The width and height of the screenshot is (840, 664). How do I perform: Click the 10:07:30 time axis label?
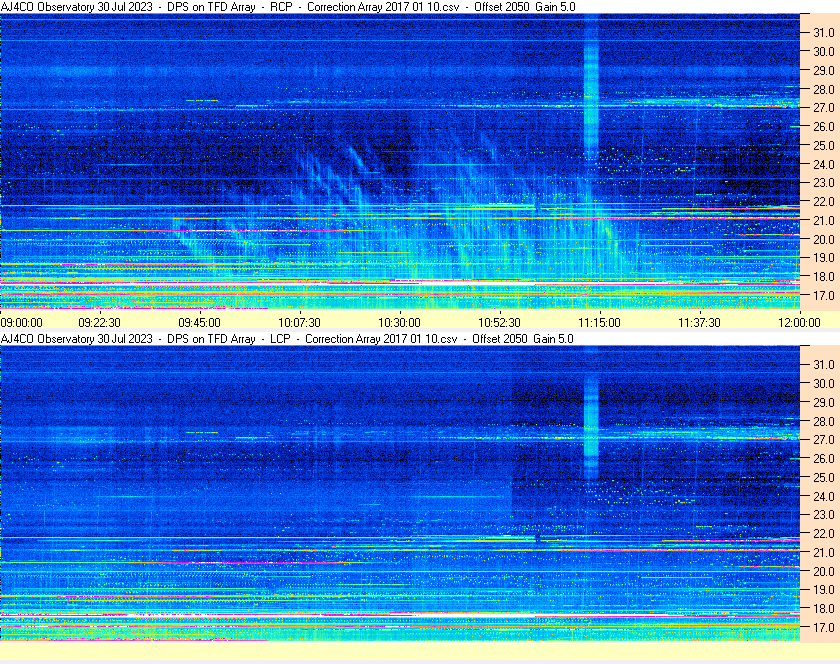[299, 322]
